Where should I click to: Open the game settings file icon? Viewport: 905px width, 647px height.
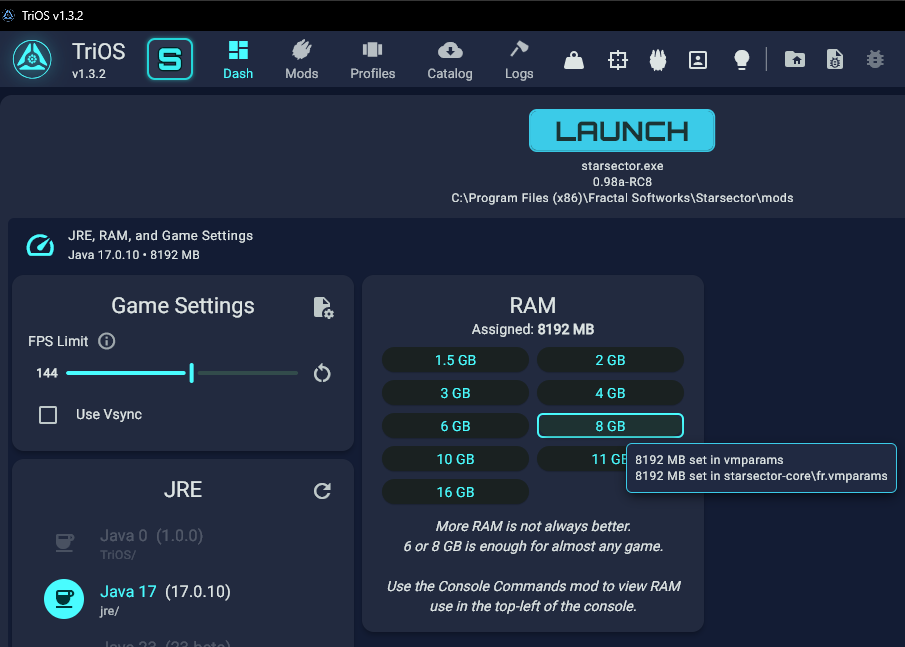(322, 307)
